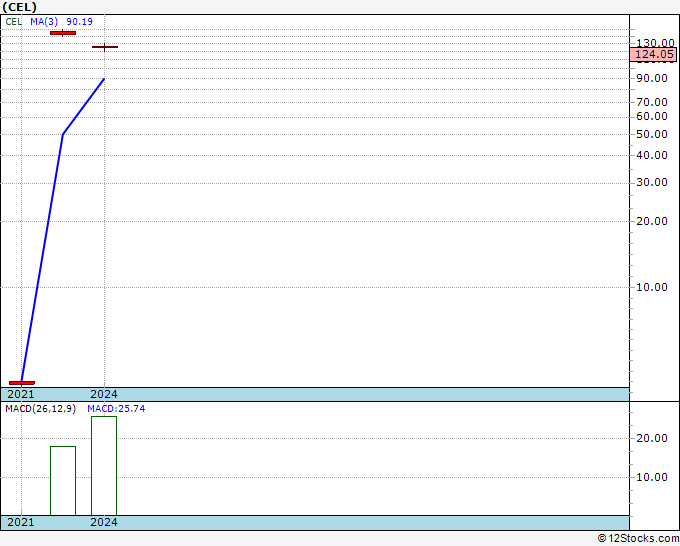
Task: Click the 130.00 price axis label
Action: click(x=655, y=43)
